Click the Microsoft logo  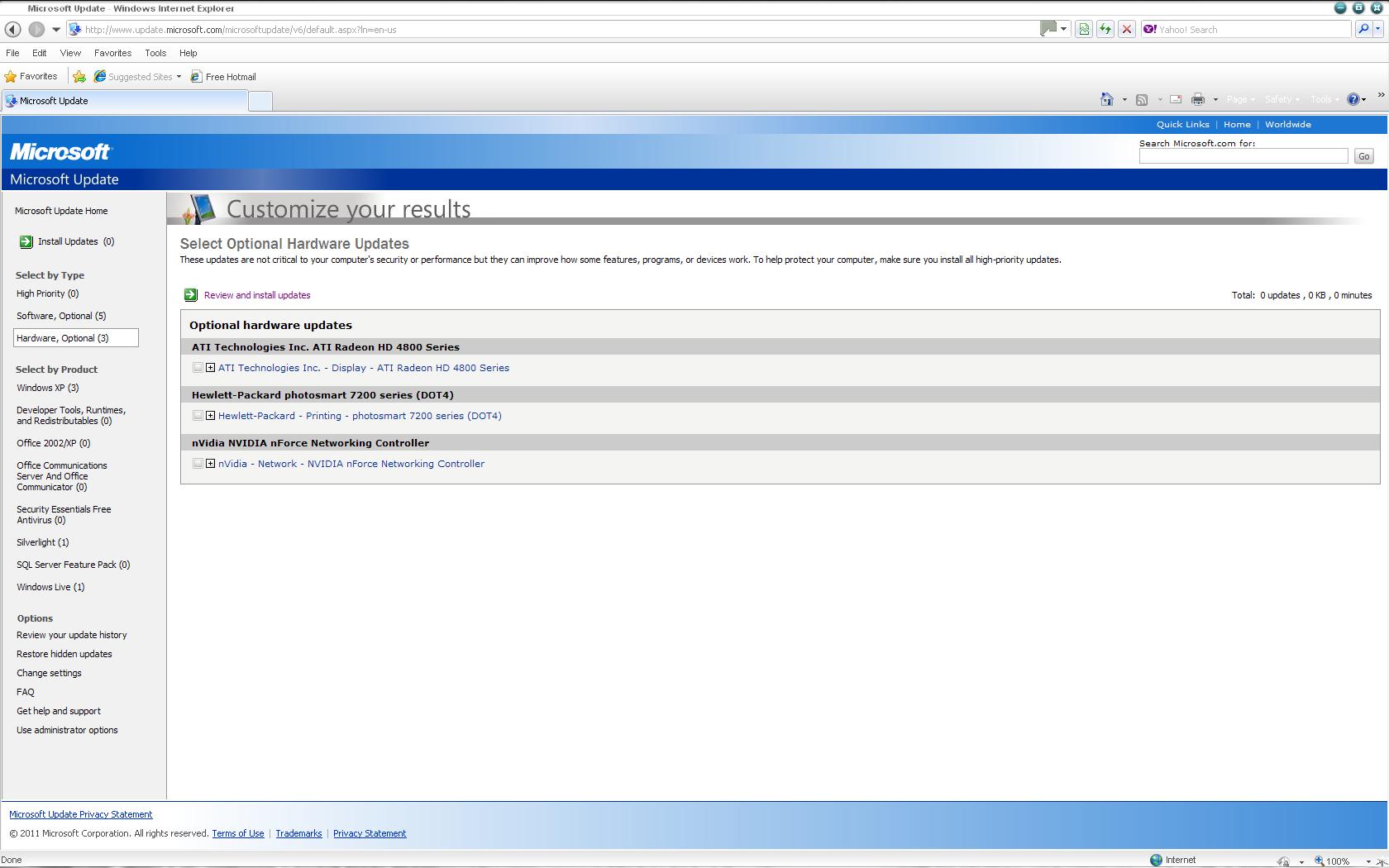coord(60,152)
